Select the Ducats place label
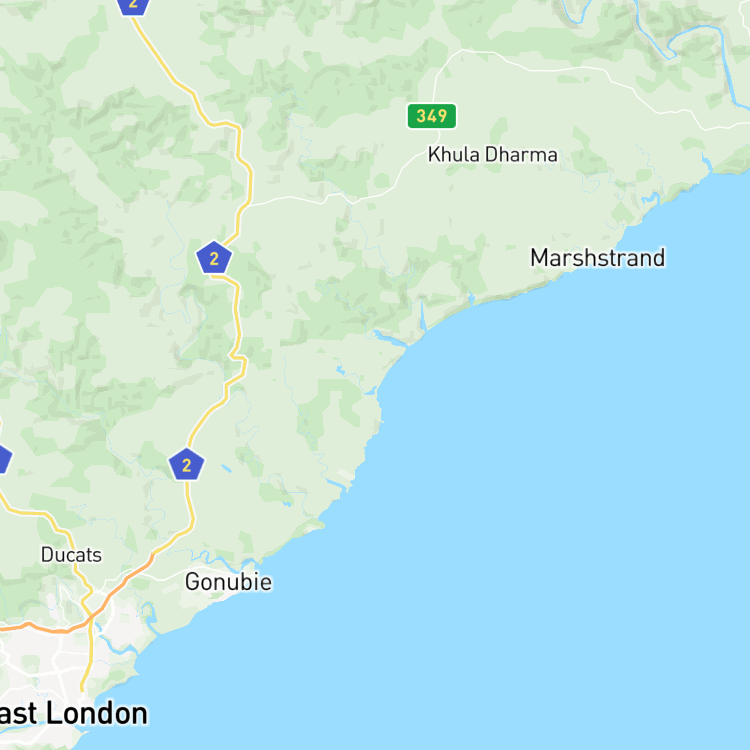 (71, 555)
